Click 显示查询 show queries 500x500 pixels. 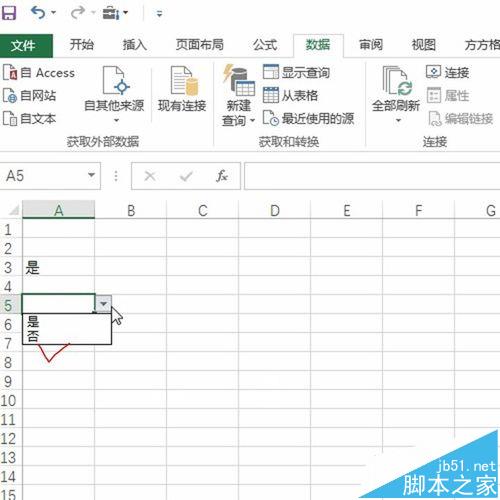point(296,72)
